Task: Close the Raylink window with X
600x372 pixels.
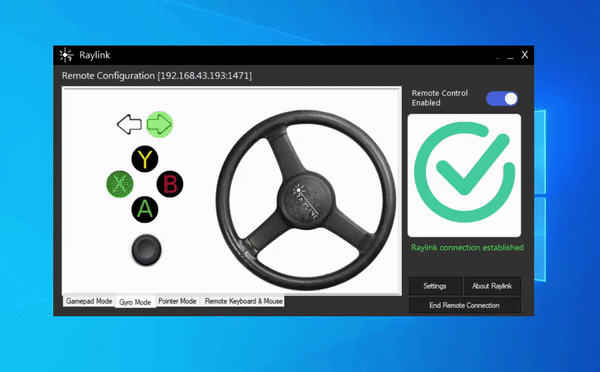Action: tap(525, 55)
